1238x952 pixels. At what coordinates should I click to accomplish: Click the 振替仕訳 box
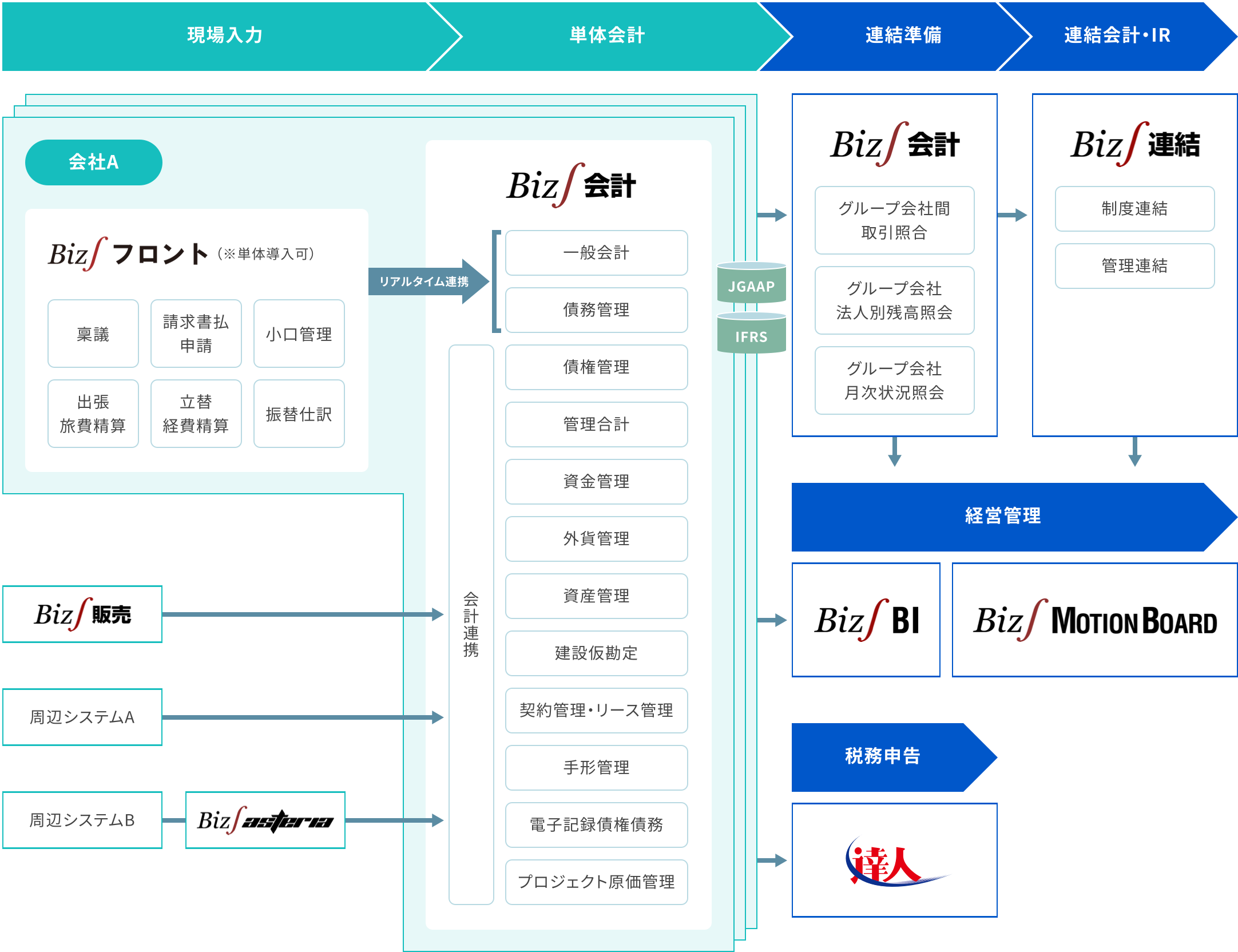[x=299, y=414]
